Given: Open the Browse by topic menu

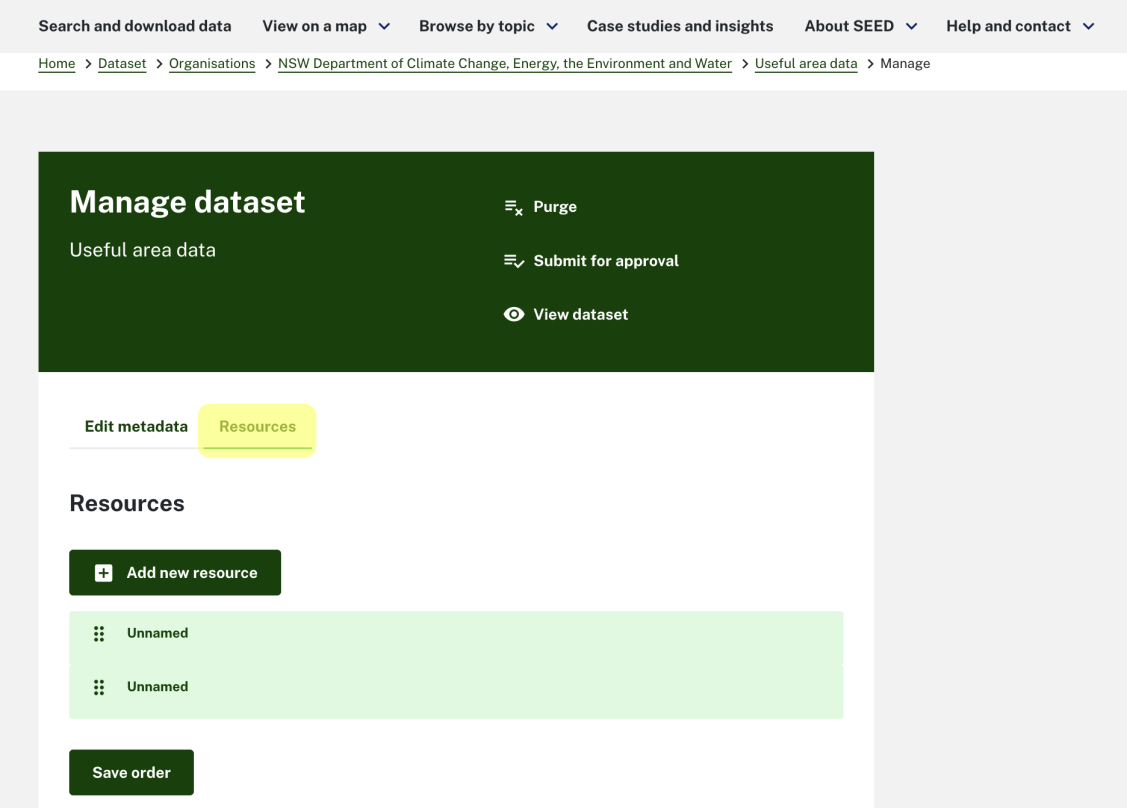Looking at the screenshot, I should point(477,26).
